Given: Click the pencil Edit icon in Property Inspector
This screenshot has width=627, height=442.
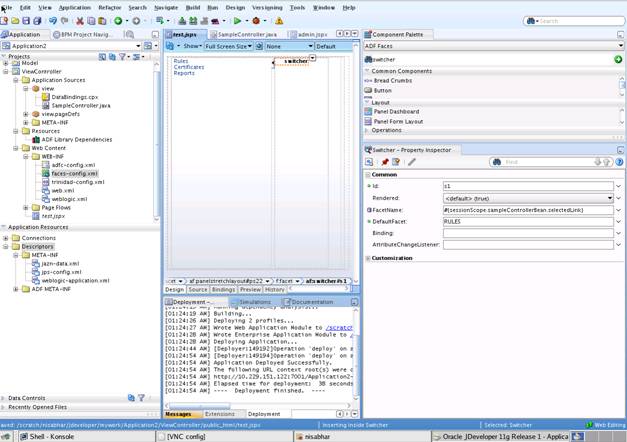Looking at the screenshot, I should (412, 162).
